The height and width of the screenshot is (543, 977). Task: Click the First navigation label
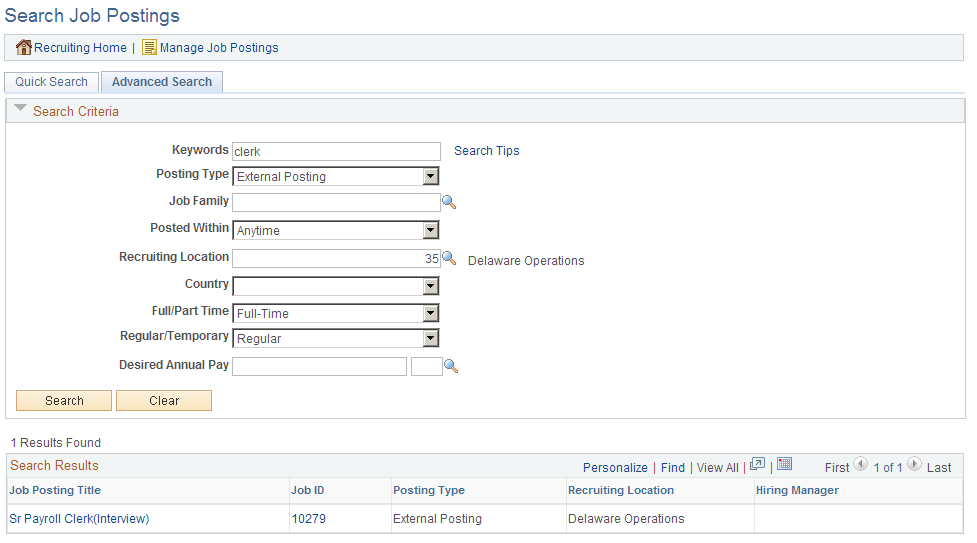click(x=837, y=468)
